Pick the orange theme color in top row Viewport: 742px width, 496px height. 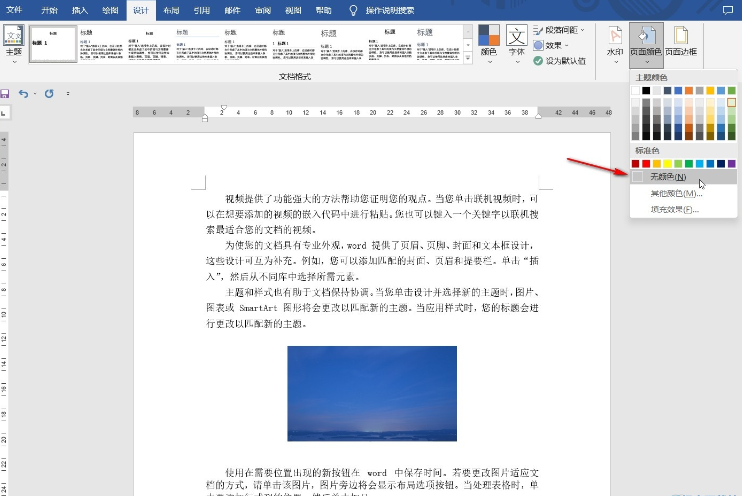(x=689, y=90)
